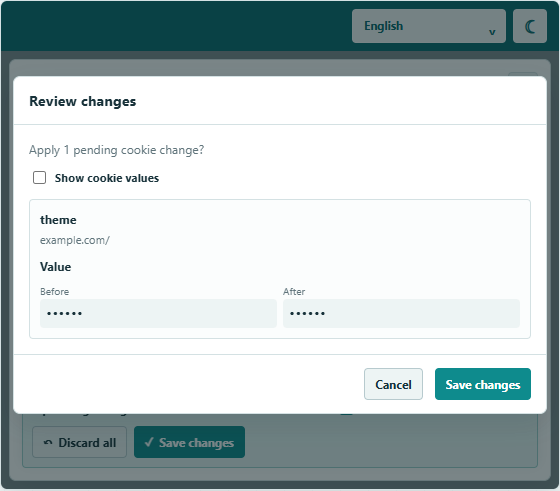Click Cancel in Review changes dialog

coord(393,384)
